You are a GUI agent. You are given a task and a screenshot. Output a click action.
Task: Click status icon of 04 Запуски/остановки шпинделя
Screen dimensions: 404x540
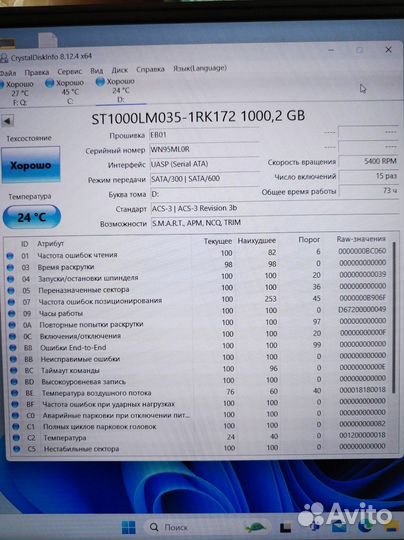click(x=11, y=279)
